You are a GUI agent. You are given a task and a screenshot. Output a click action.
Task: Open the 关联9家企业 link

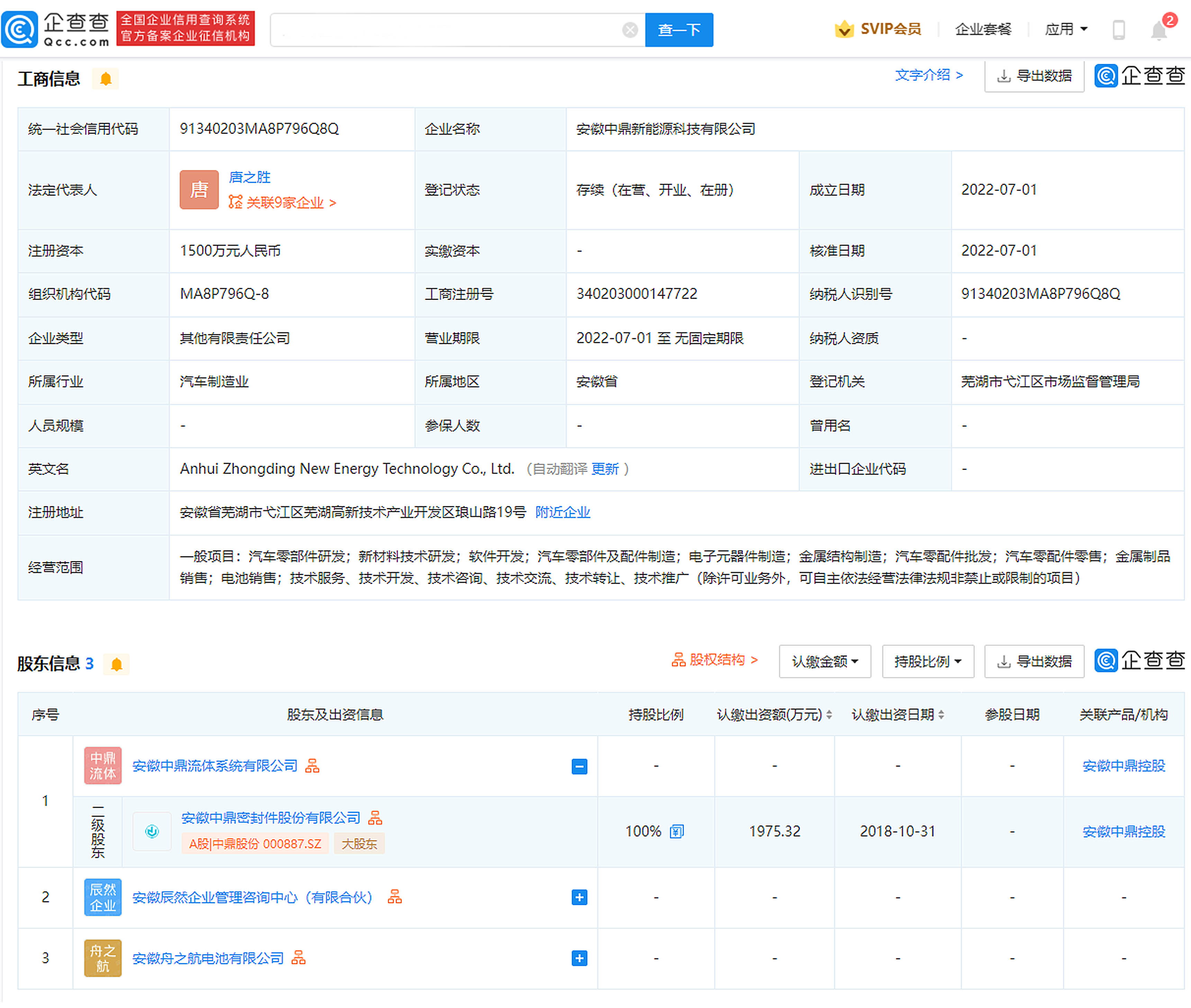click(282, 202)
